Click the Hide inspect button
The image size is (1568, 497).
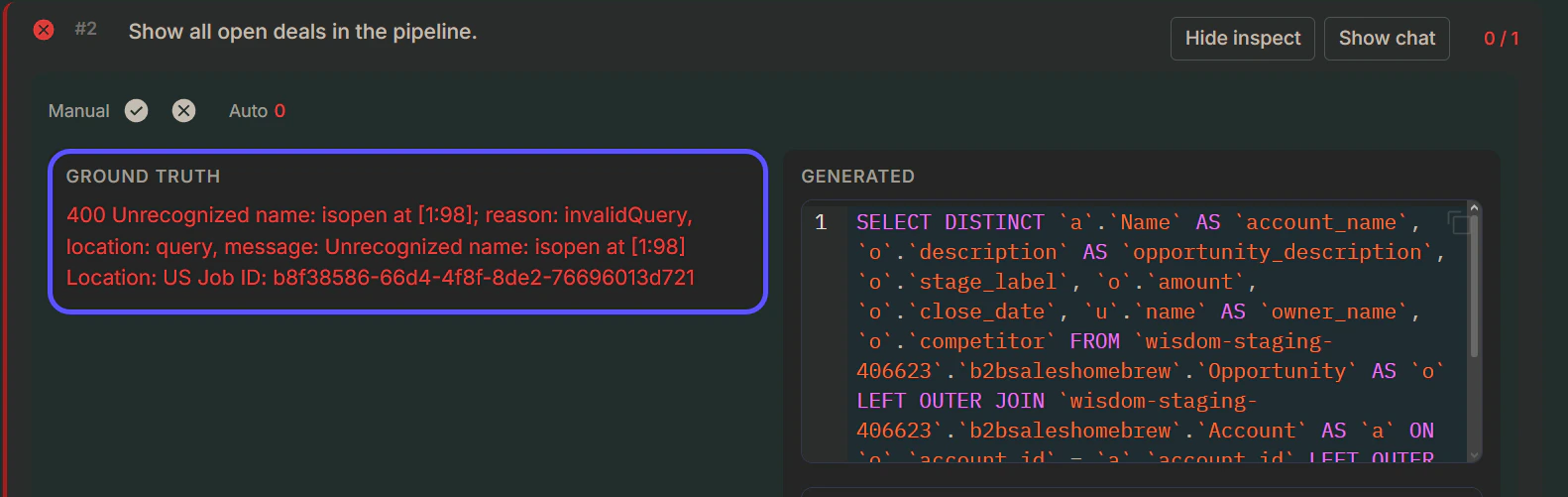(x=1243, y=39)
